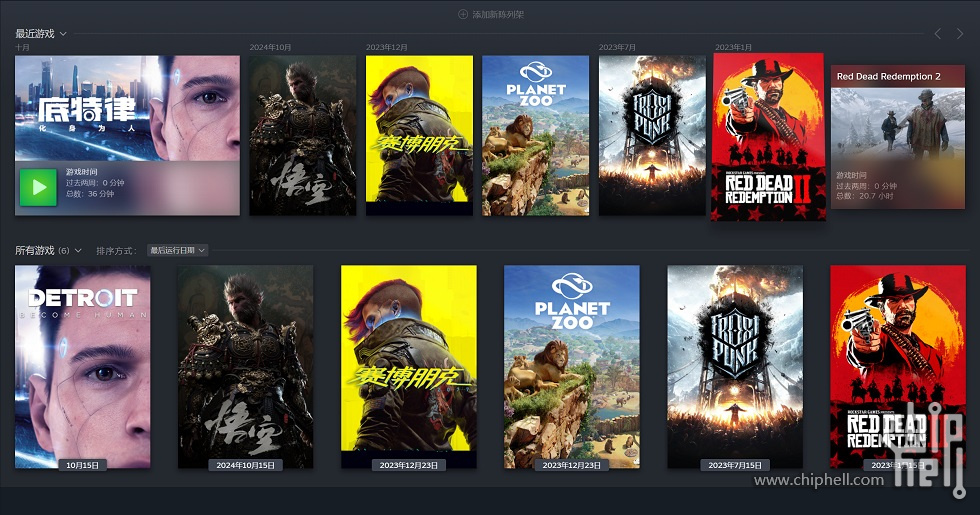Expand the 最近游戏 shelf dropdown
The width and height of the screenshot is (980, 515).
click(x=63, y=34)
